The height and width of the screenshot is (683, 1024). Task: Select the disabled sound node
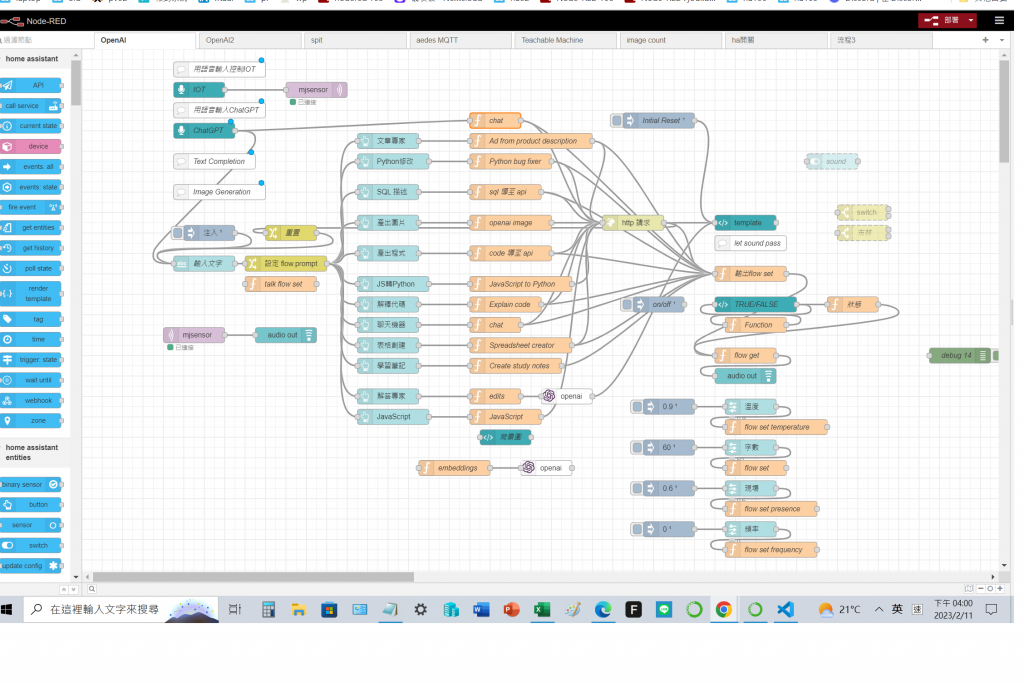[x=832, y=161]
